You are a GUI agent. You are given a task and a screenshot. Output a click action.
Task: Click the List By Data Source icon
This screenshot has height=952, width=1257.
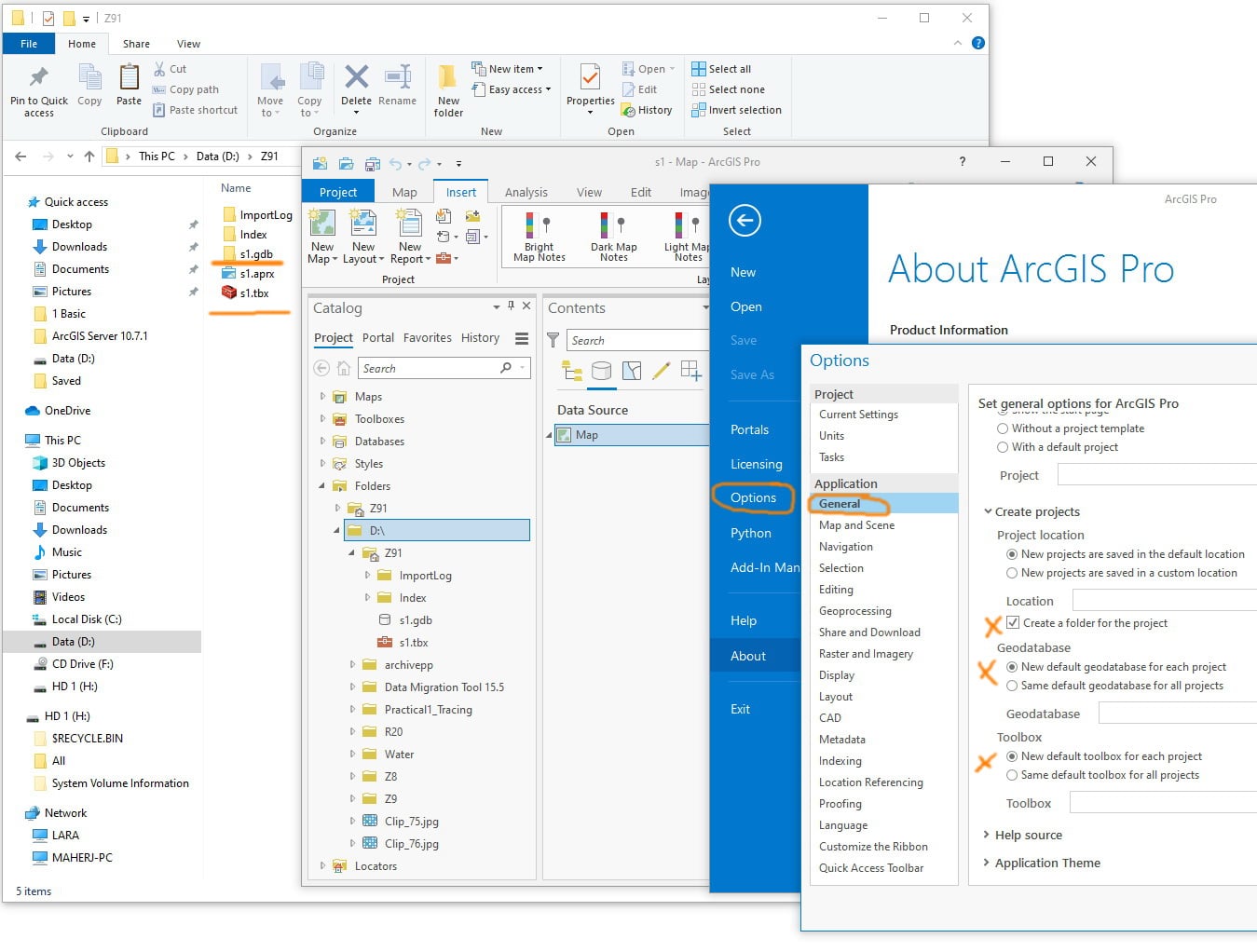point(601,372)
